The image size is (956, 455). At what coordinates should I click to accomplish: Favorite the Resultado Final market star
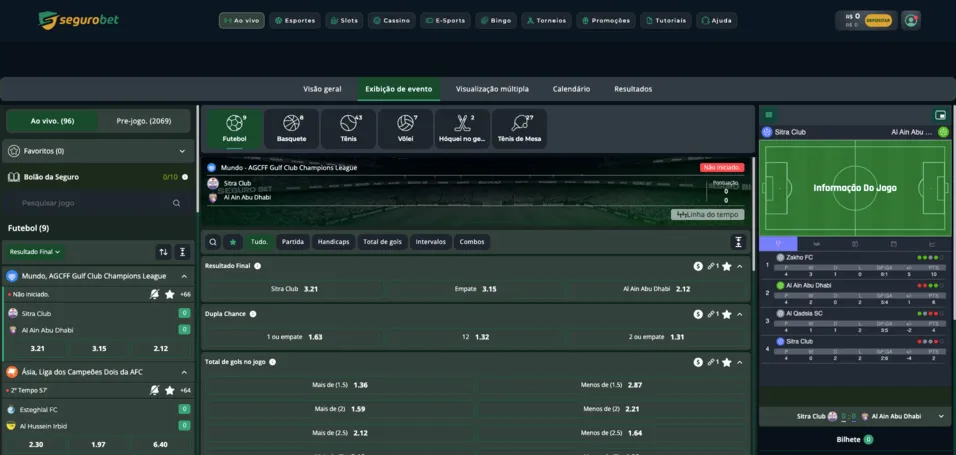(727, 267)
